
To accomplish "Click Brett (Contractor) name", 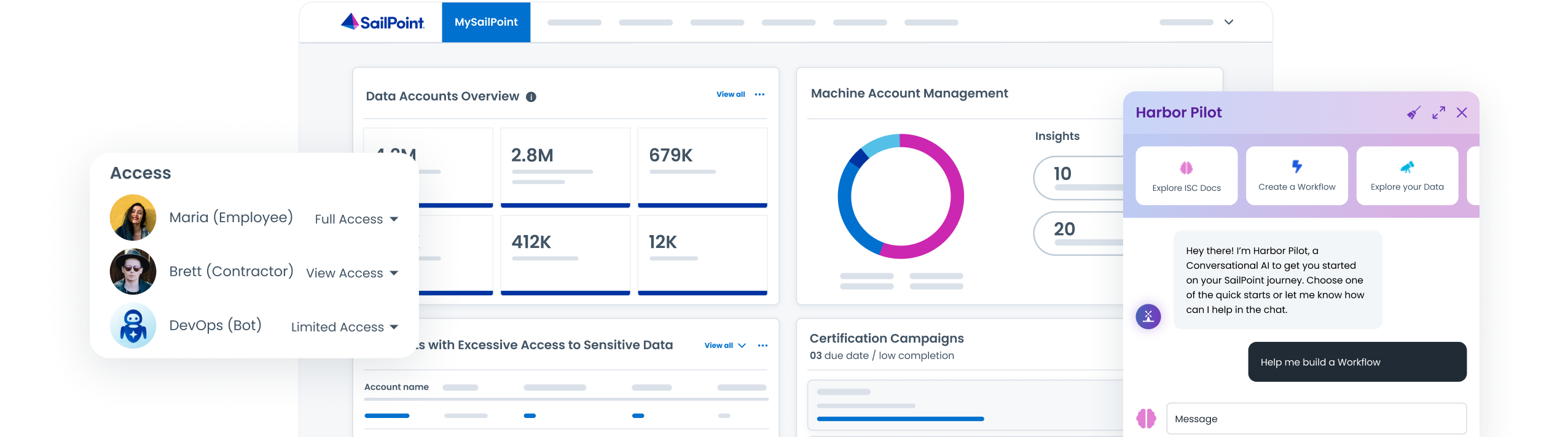I will (x=231, y=271).
